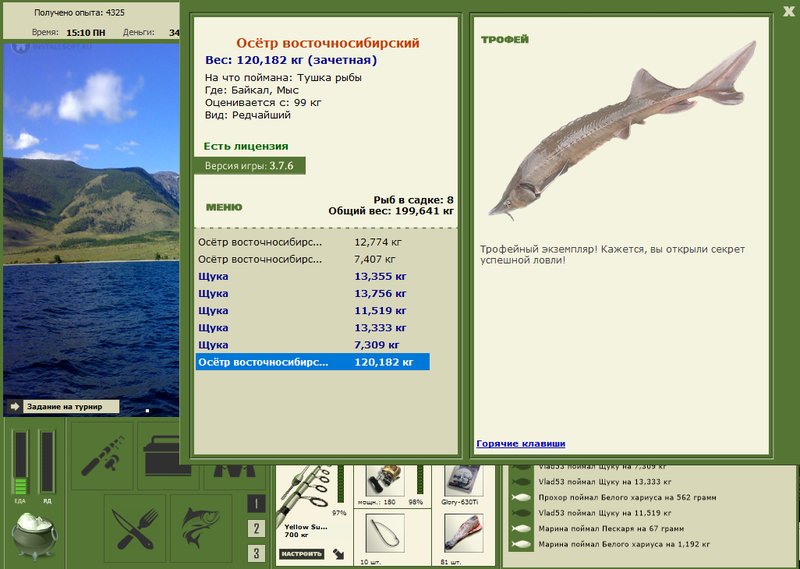
Task: Click the reel image with мощн.: 180
Action: click(385, 480)
